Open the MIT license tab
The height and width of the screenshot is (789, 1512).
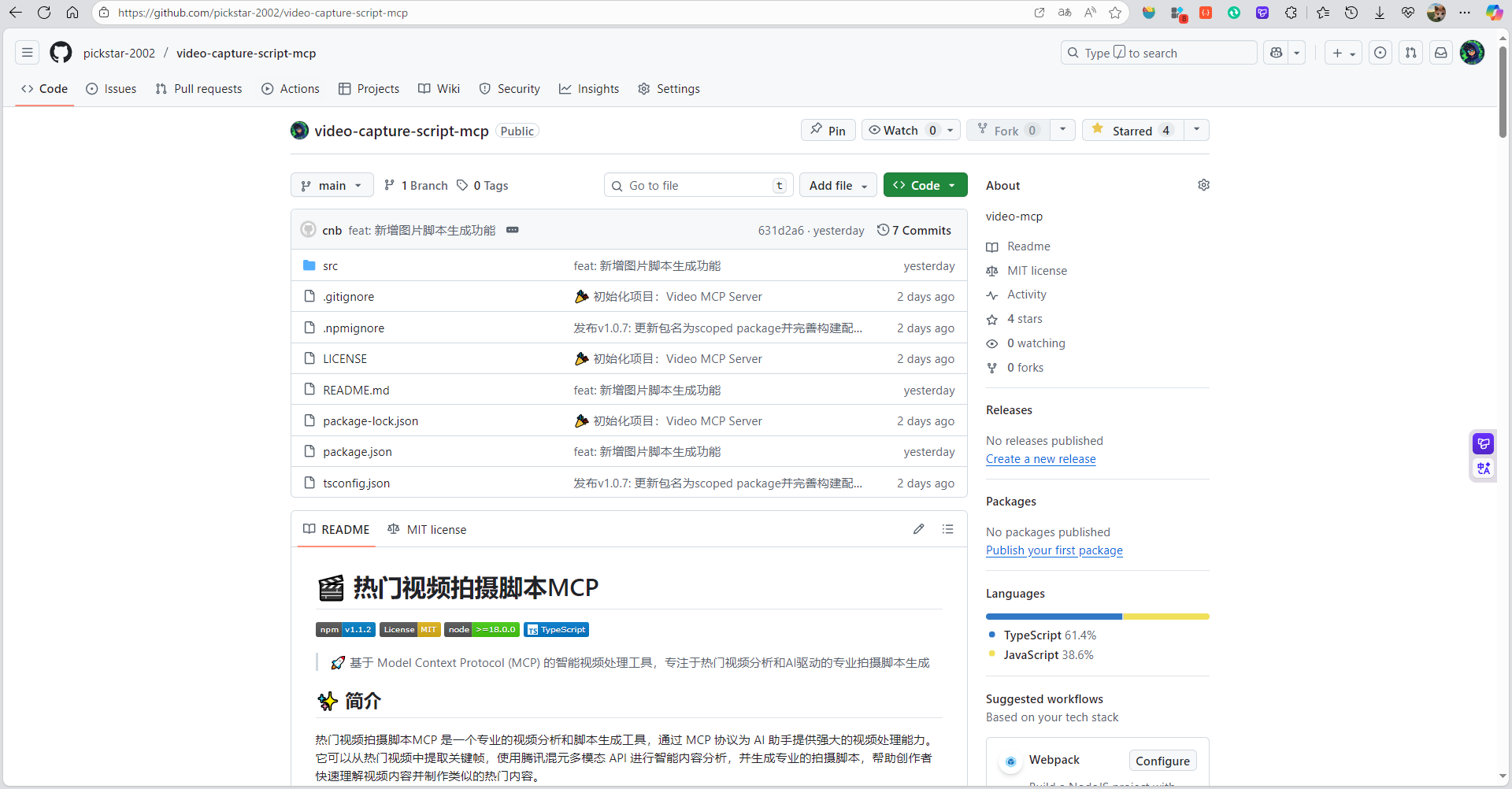pyautogui.click(x=427, y=529)
